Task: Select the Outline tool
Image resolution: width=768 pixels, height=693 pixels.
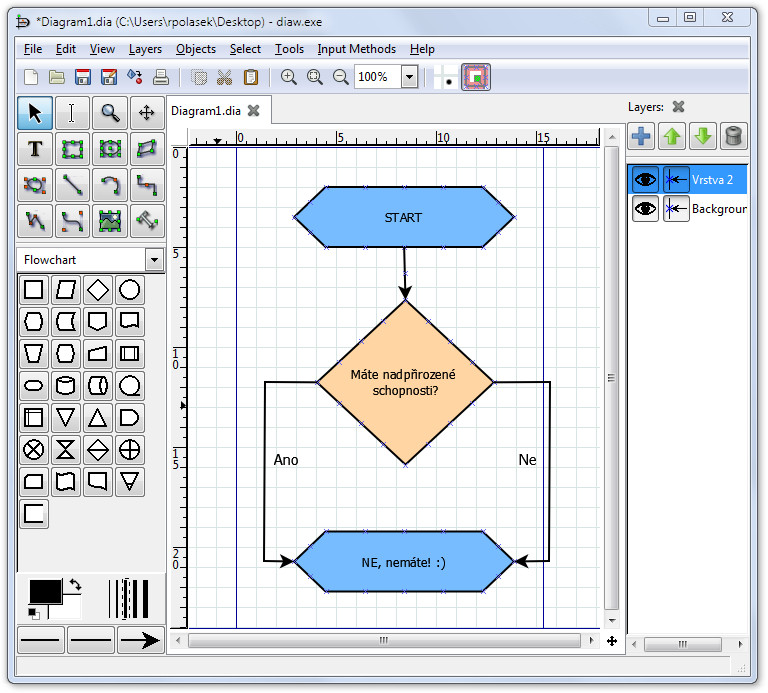Action: [x=147, y=221]
